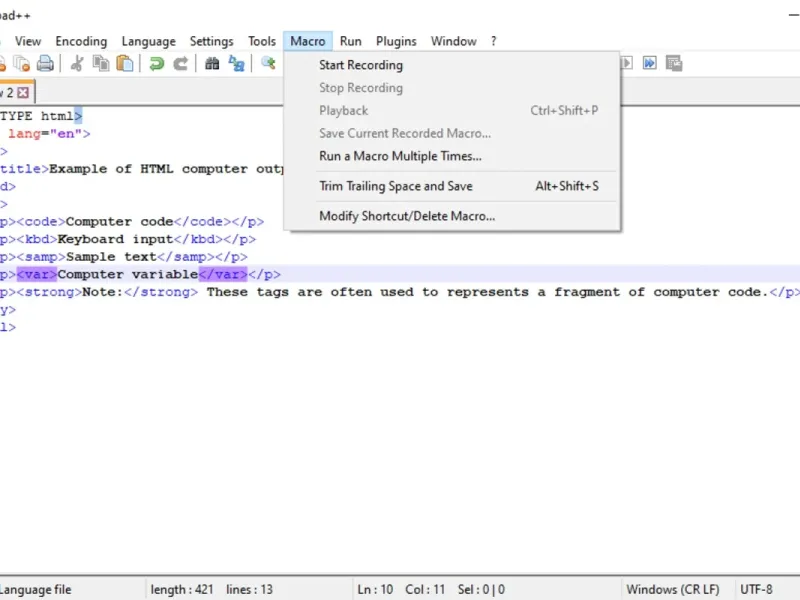Viewport: 800px width, 600px height.
Task: Click 'Sel : 0 | 0' in status bar
Action: coord(481,590)
